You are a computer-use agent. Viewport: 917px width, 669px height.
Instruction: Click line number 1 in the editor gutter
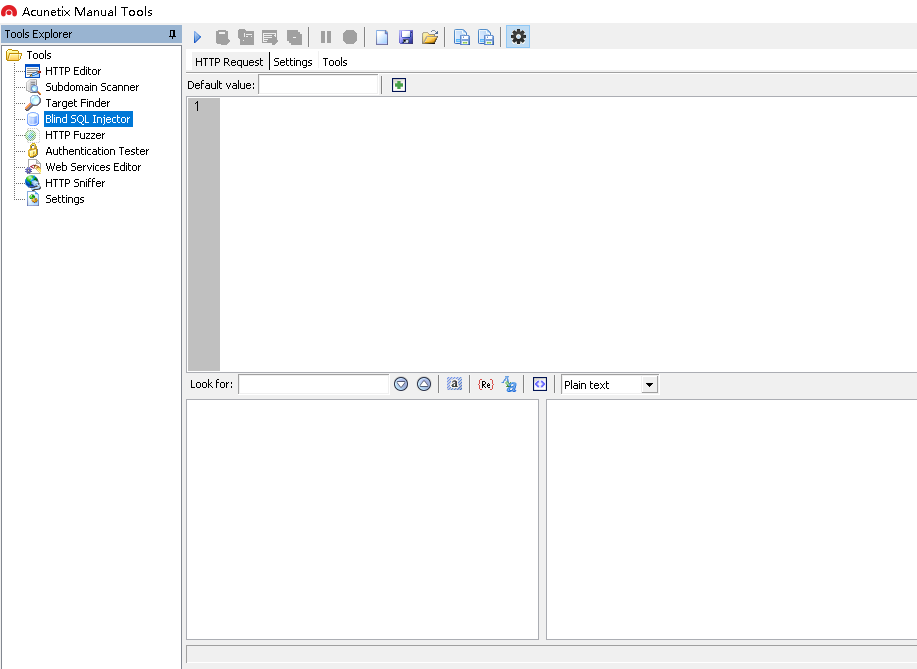197,106
